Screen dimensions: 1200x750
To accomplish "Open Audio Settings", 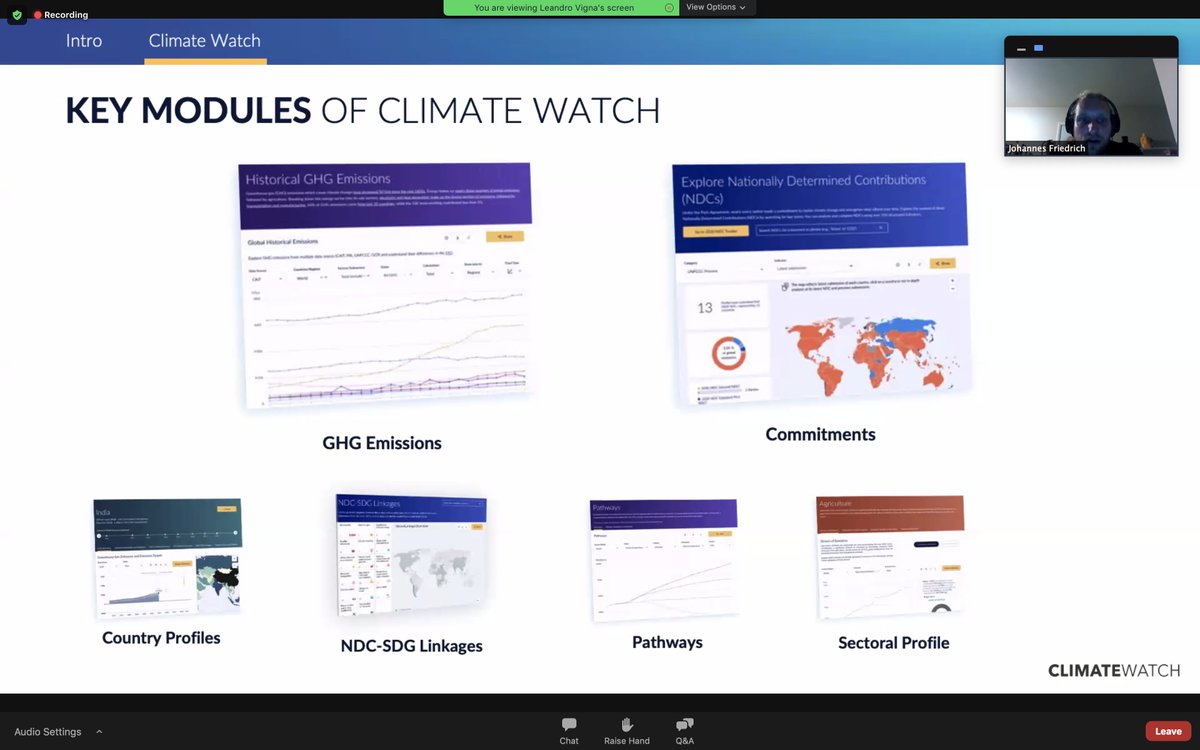I will (x=48, y=732).
